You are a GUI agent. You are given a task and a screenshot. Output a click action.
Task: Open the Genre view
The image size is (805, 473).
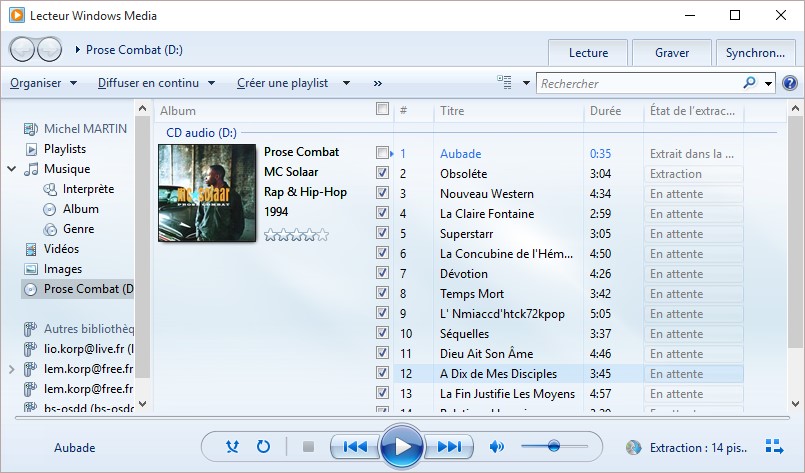(x=79, y=229)
